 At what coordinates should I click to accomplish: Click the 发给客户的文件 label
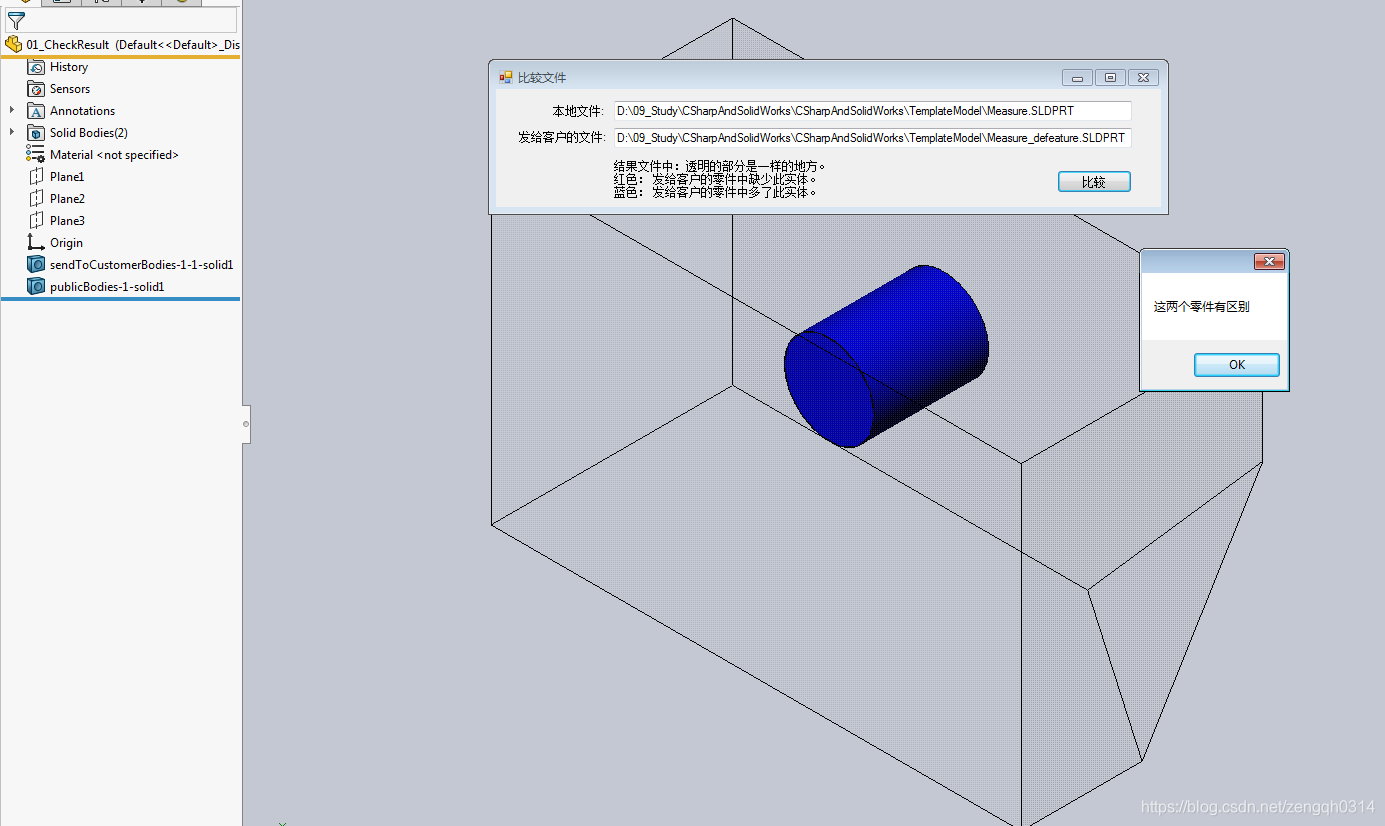(562, 138)
